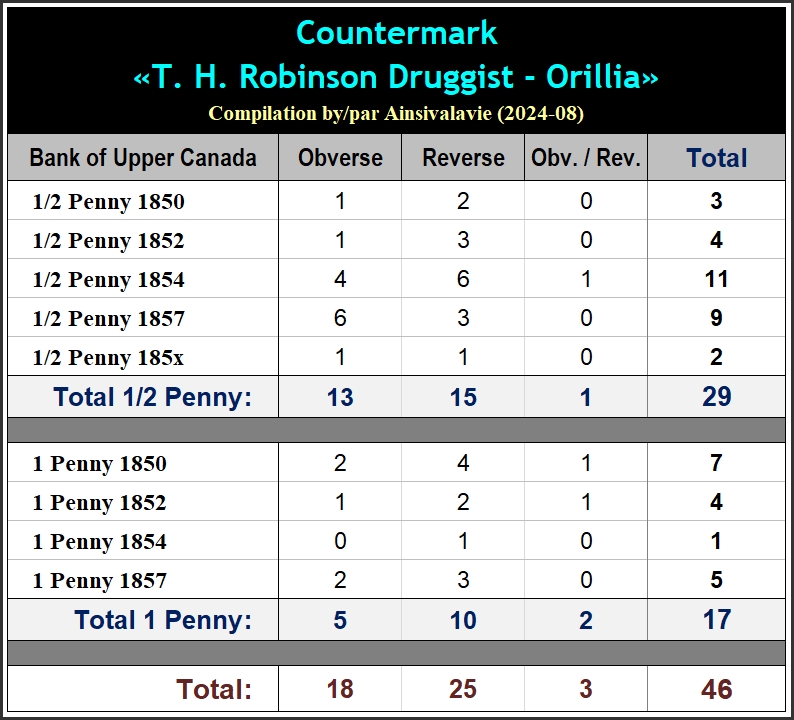Select the '1/2 Penny 1850' row label

tap(108, 202)
